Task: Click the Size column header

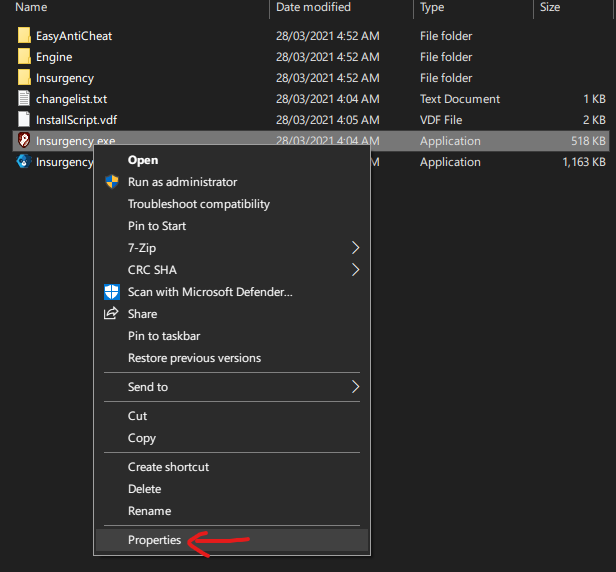Action: tap(550, 7)
